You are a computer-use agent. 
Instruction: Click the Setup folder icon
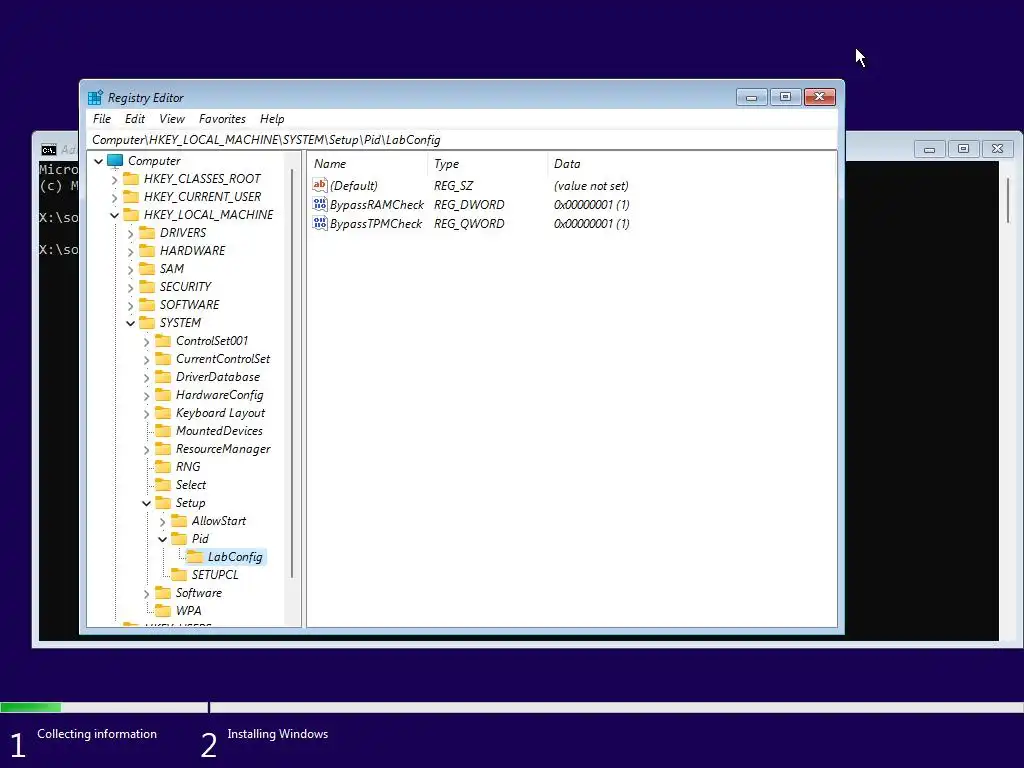tap(163, 503)
